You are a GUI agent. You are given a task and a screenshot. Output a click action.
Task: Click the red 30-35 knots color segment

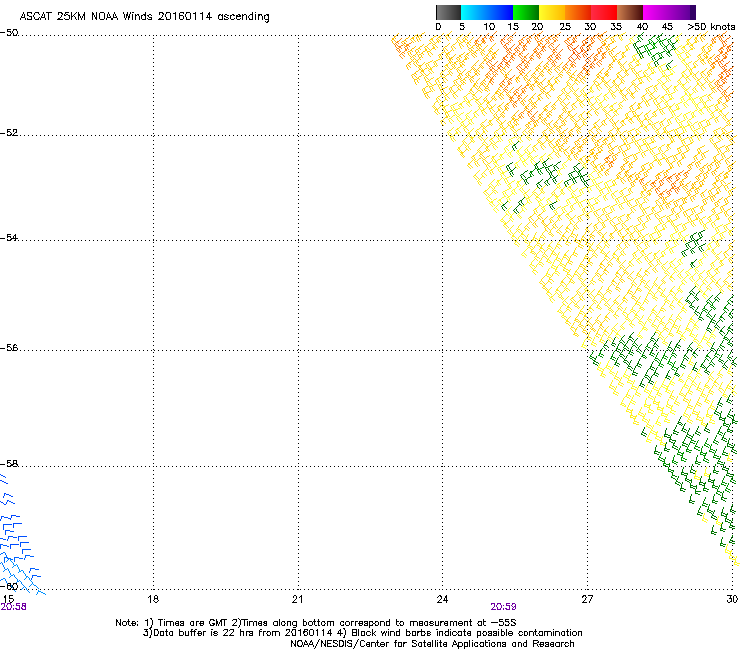tap(604, 12)
